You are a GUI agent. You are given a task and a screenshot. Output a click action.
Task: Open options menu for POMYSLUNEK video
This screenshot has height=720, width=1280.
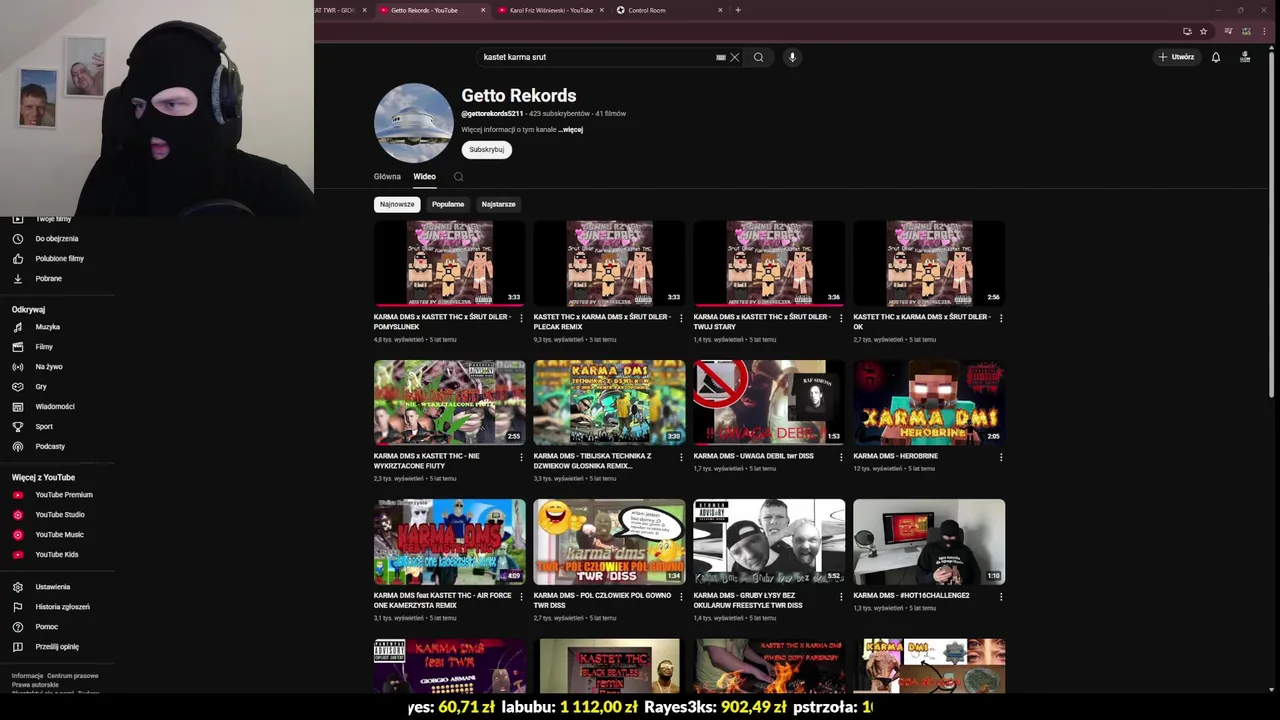(x=521, y=318)
